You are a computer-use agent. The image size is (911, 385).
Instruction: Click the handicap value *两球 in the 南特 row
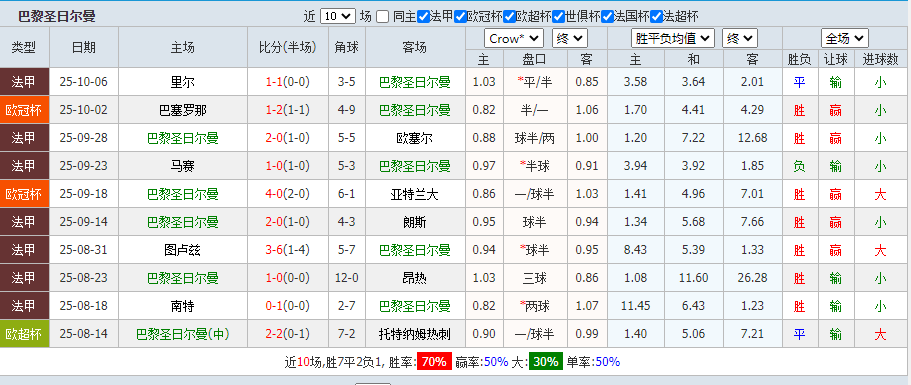pos(535,306)
